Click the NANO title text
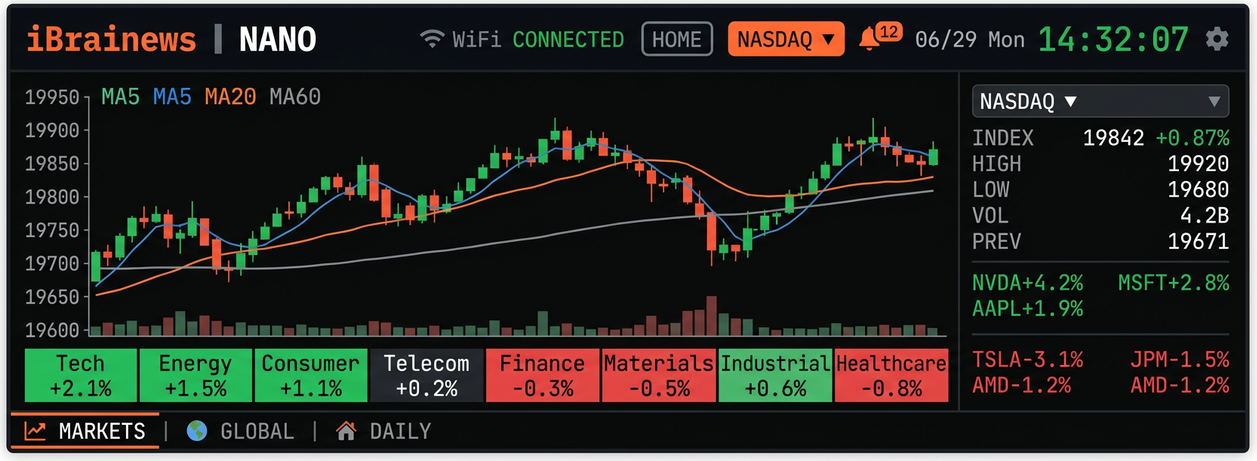 tap(278, 40)
